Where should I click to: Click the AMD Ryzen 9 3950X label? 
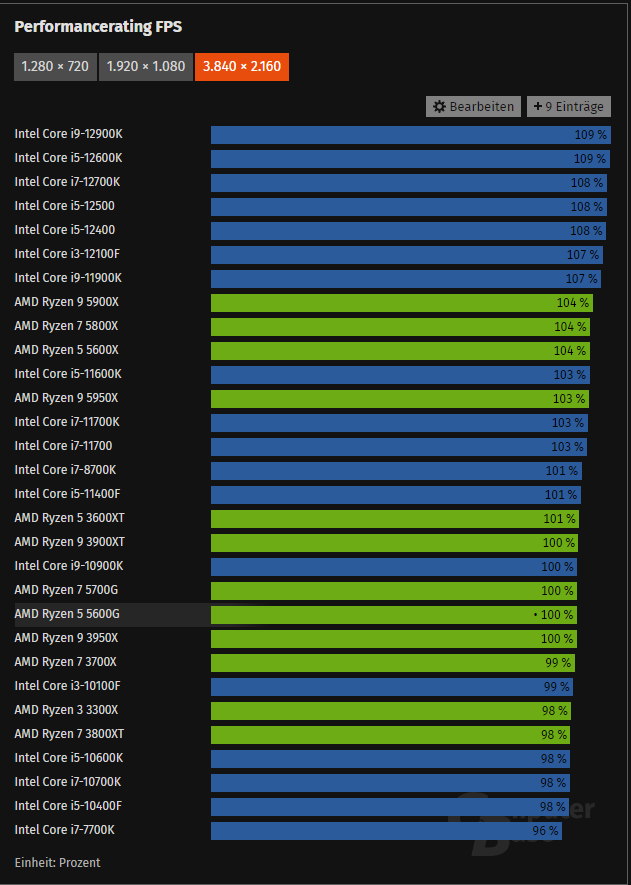(x=66, y=638)
